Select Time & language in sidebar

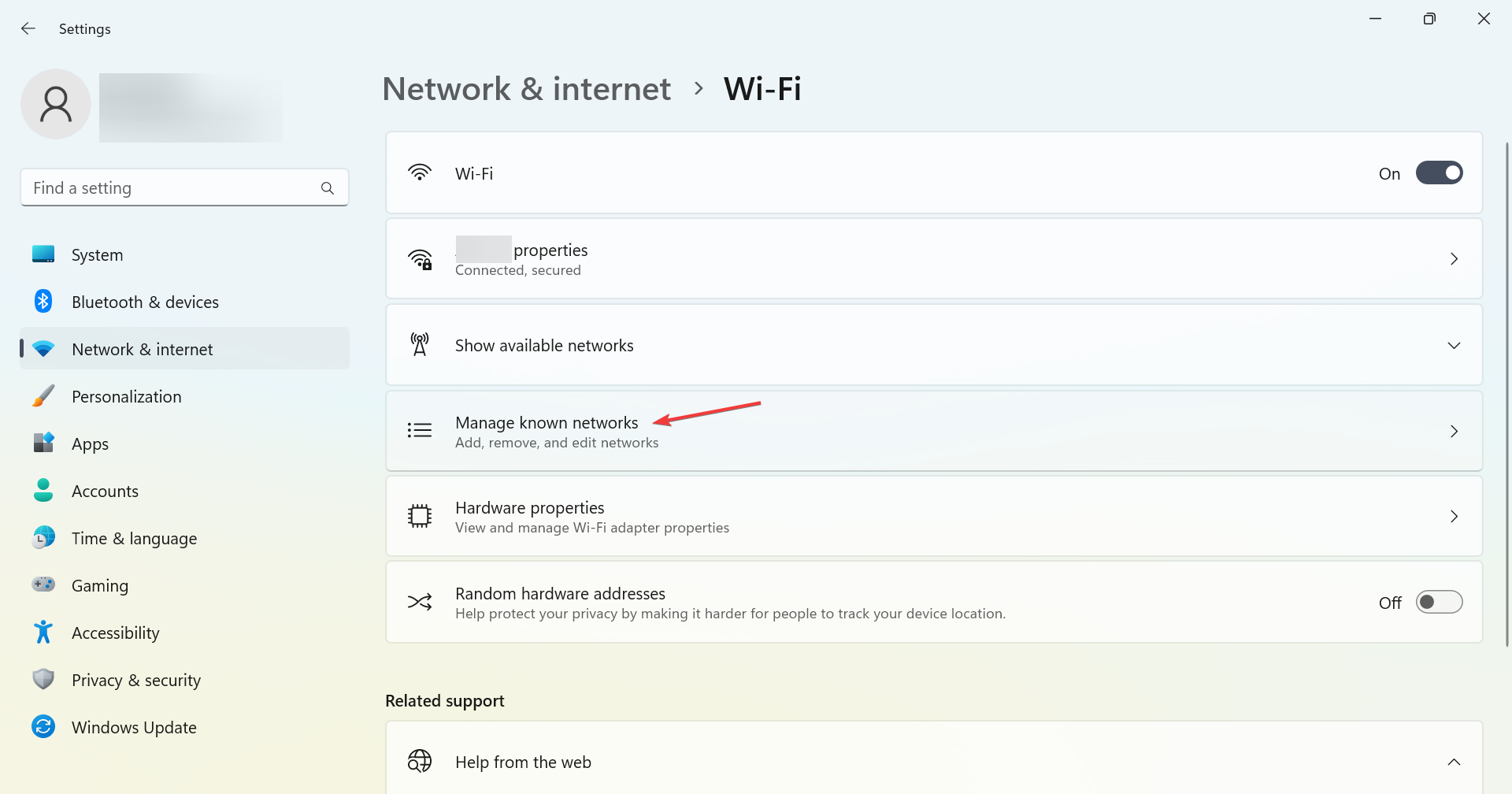click(135, 538)
